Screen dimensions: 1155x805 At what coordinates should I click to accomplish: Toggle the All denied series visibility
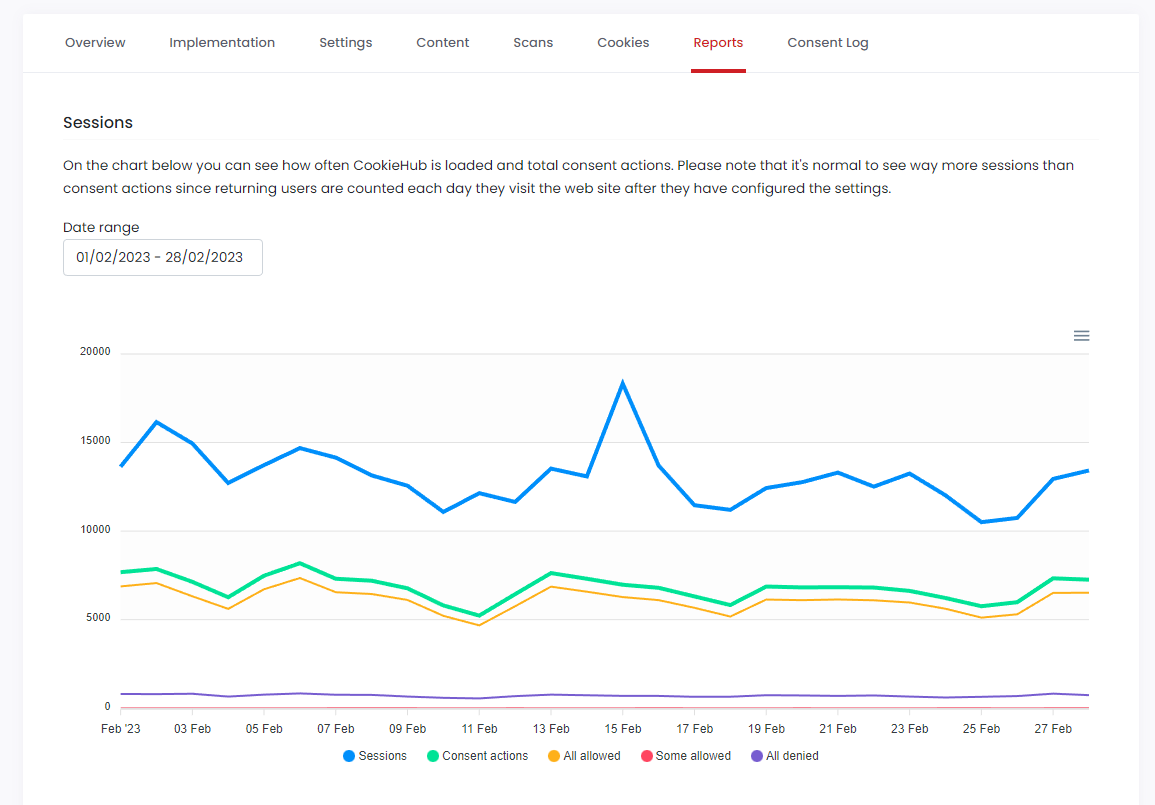click(793, 756)
